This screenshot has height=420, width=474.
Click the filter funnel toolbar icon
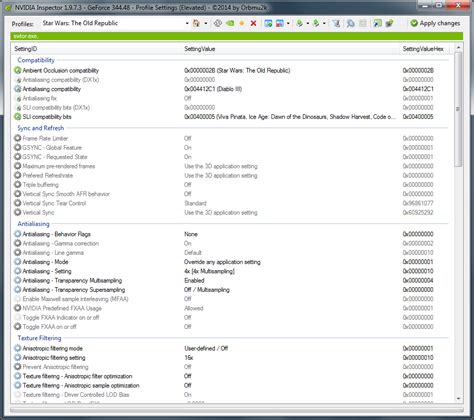(x=337, y=23)
